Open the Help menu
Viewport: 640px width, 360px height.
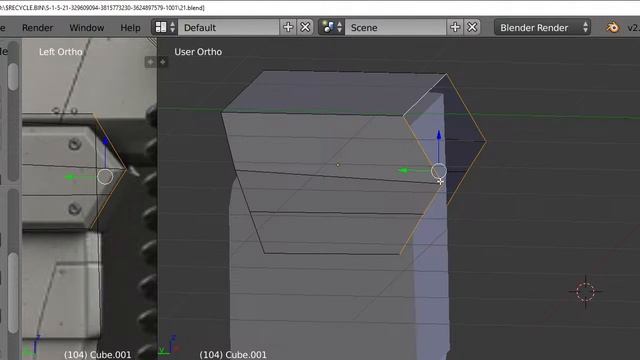tap(130, 28)
